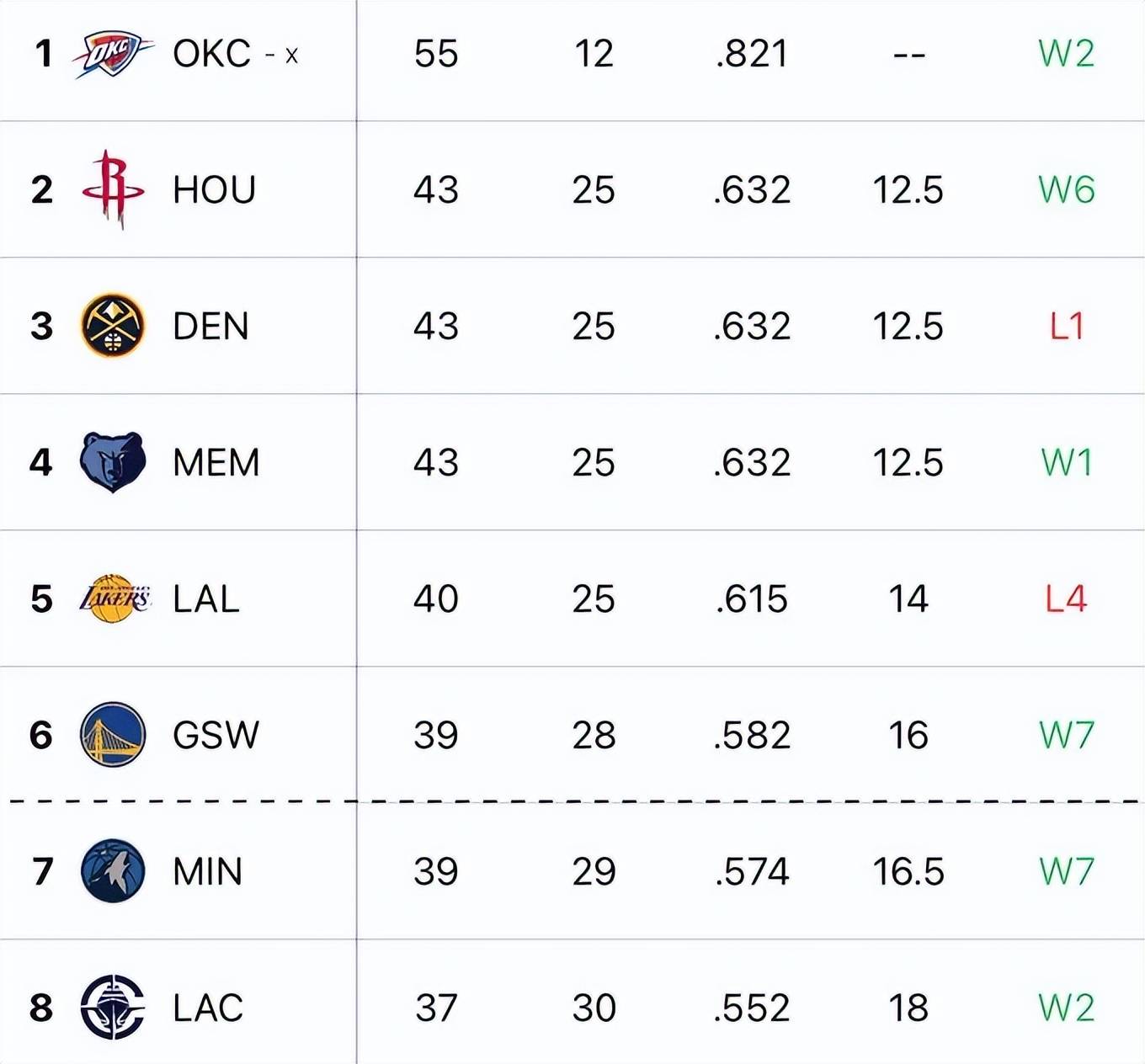Click the Lakers' L4 streak value
The width and height of the screenshot is (1145, 1064).
point(1066,598)
